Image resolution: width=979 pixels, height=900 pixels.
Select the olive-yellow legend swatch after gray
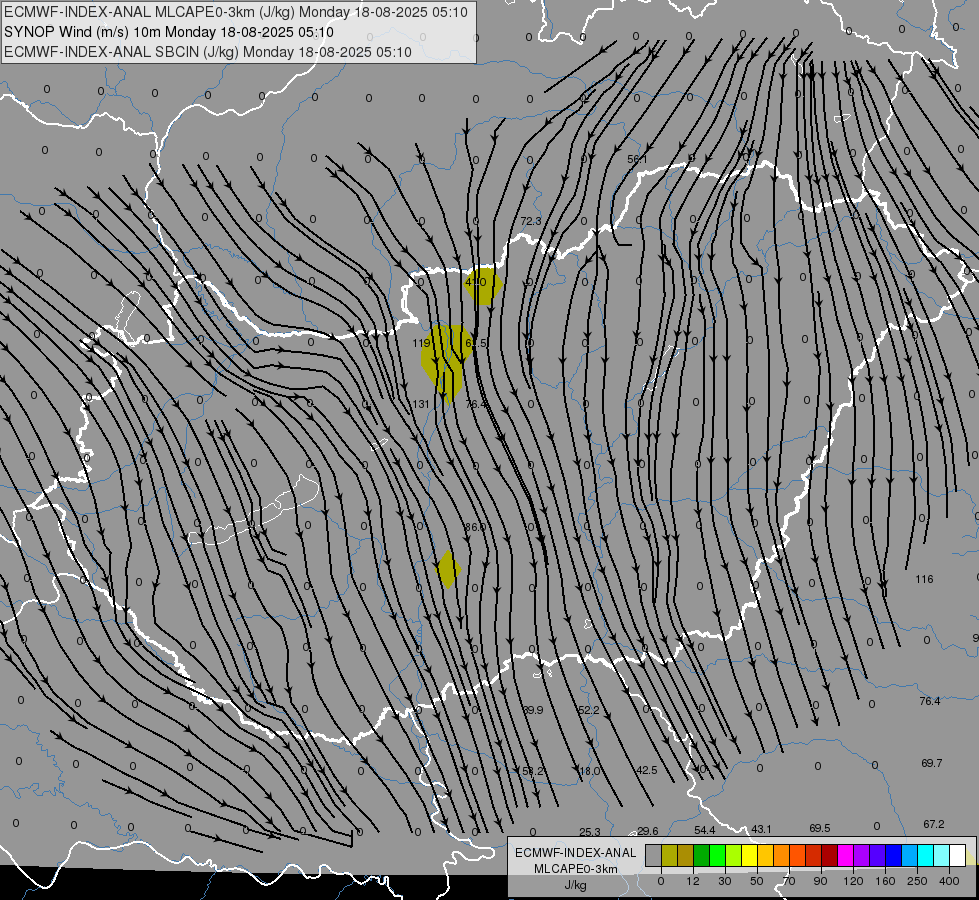[669, 855]
